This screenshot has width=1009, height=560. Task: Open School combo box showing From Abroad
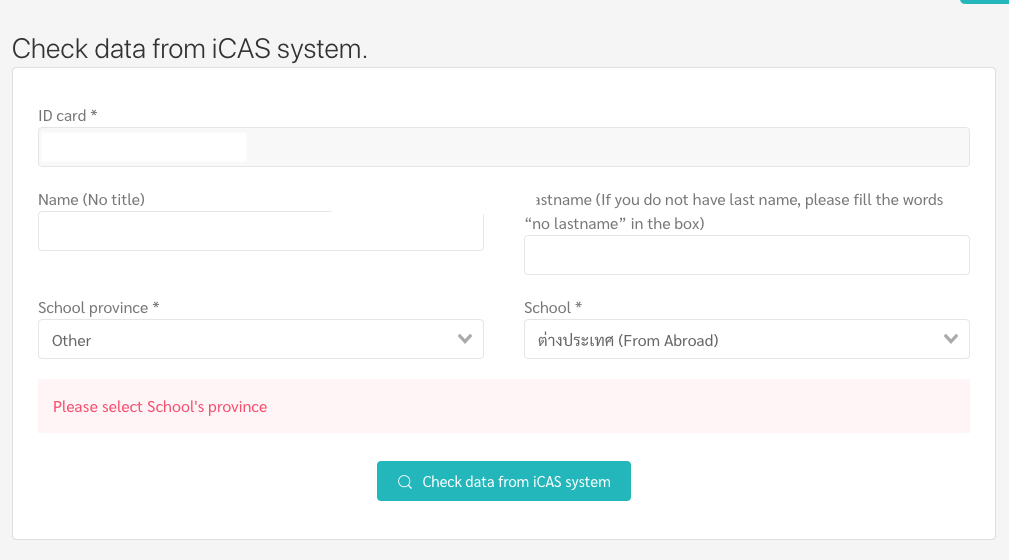point(746,339)
